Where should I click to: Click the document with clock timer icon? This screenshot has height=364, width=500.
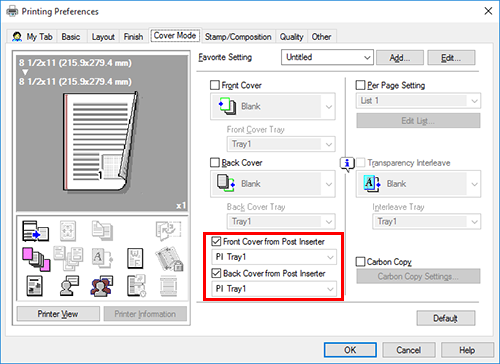[136, 286]
